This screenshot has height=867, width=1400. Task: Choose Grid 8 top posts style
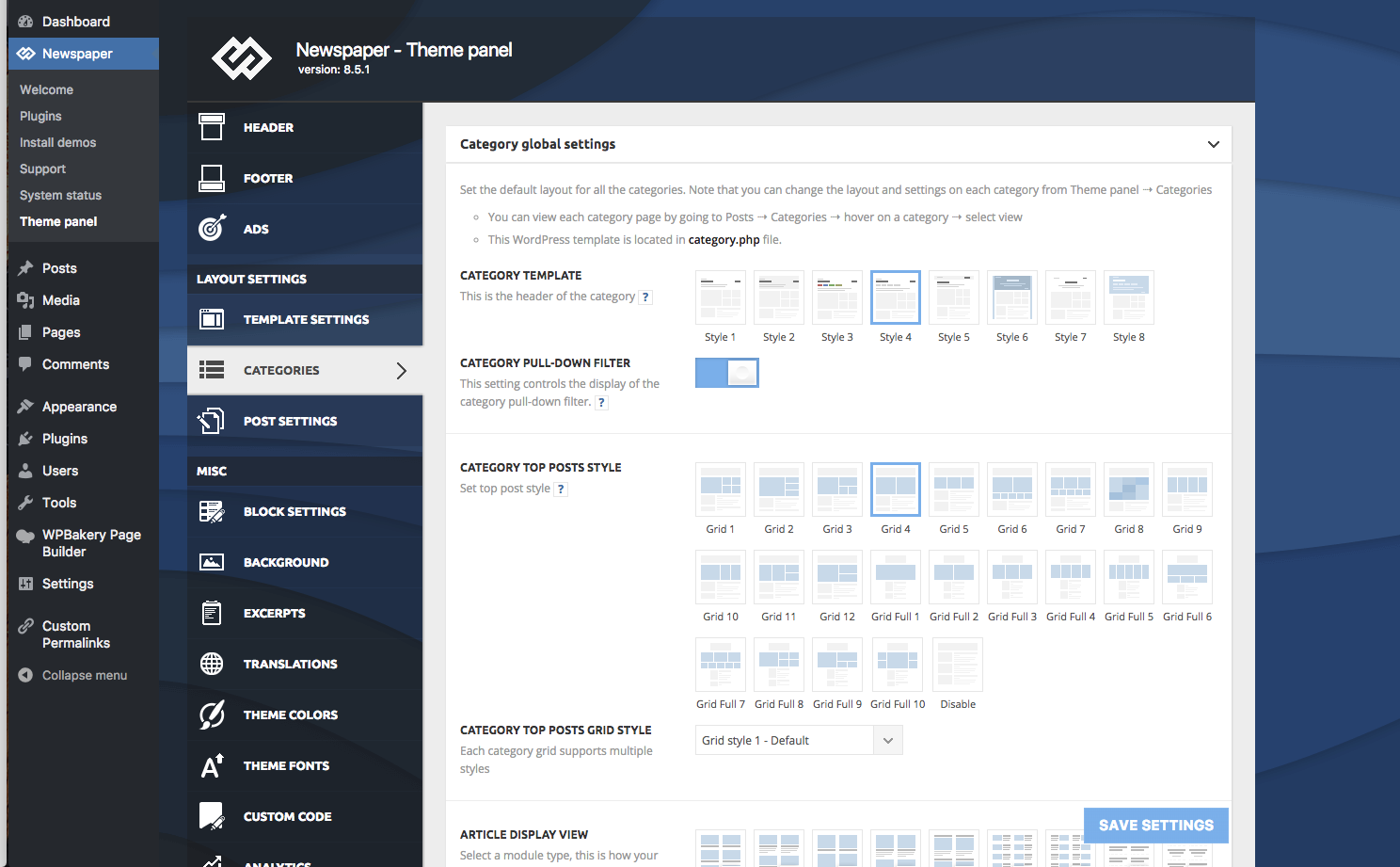(1129, 490)
